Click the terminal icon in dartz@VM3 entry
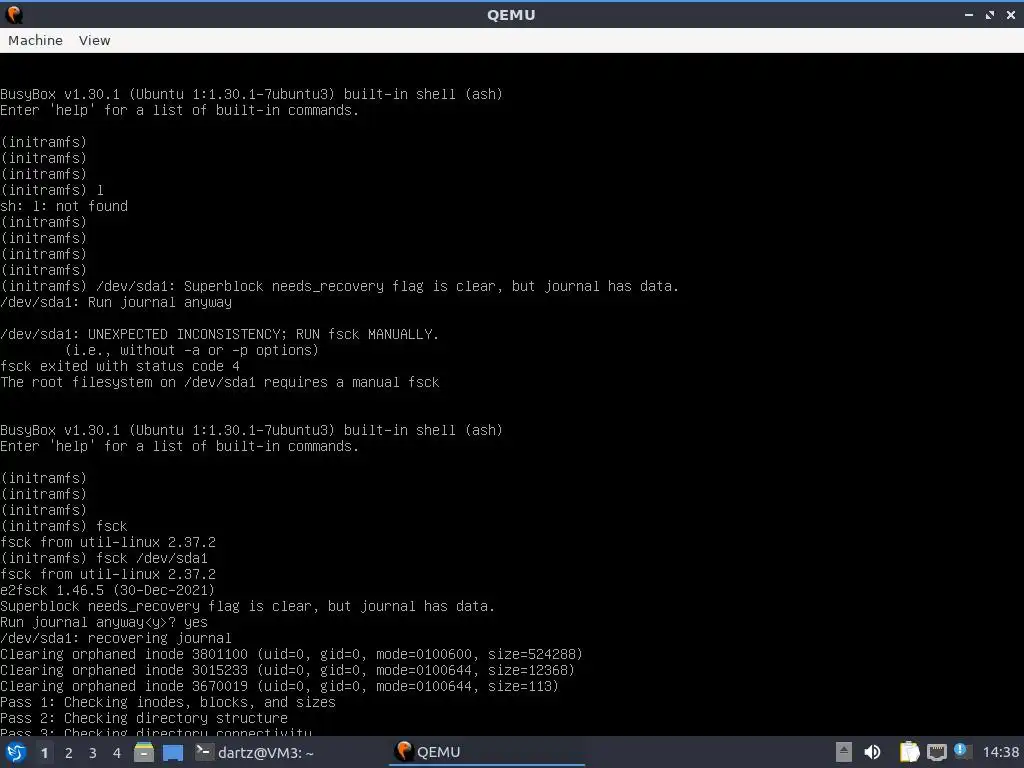 [x=204, y=752]
